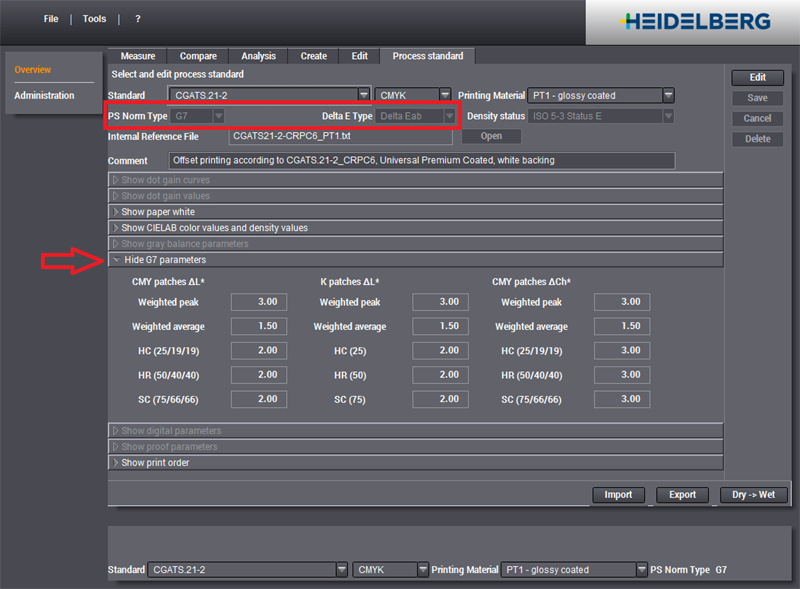Click the Export button

[x=682, y=495]
